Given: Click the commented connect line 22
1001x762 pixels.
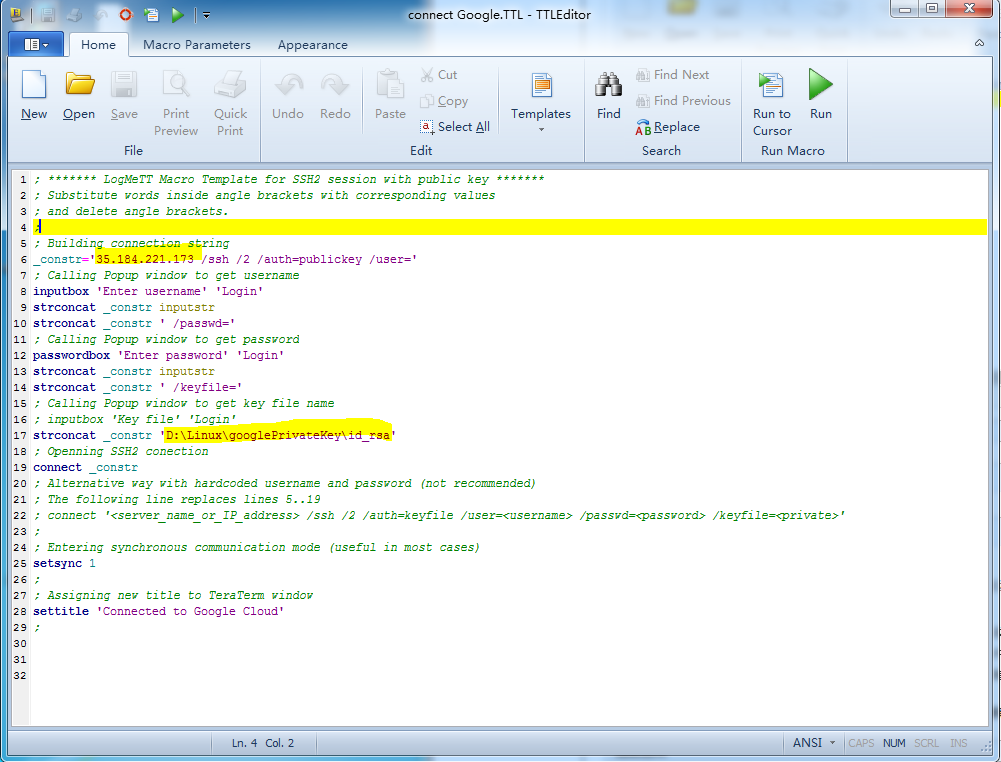Looking at the screenshot, I should [x=439, y=516].
